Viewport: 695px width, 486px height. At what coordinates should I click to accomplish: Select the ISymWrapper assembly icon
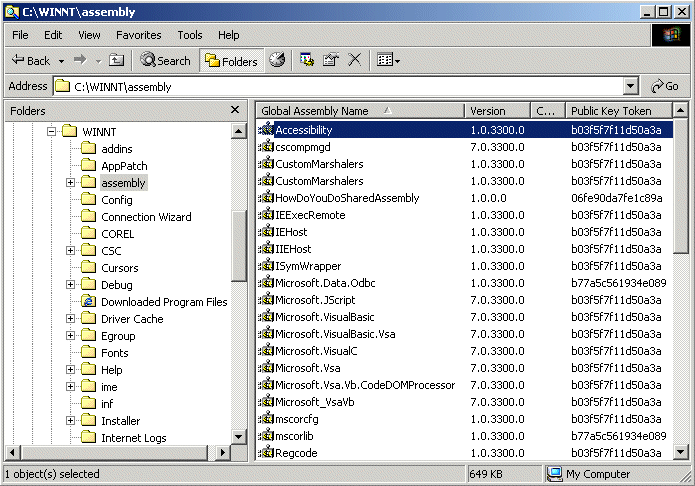tap(266, 265)
